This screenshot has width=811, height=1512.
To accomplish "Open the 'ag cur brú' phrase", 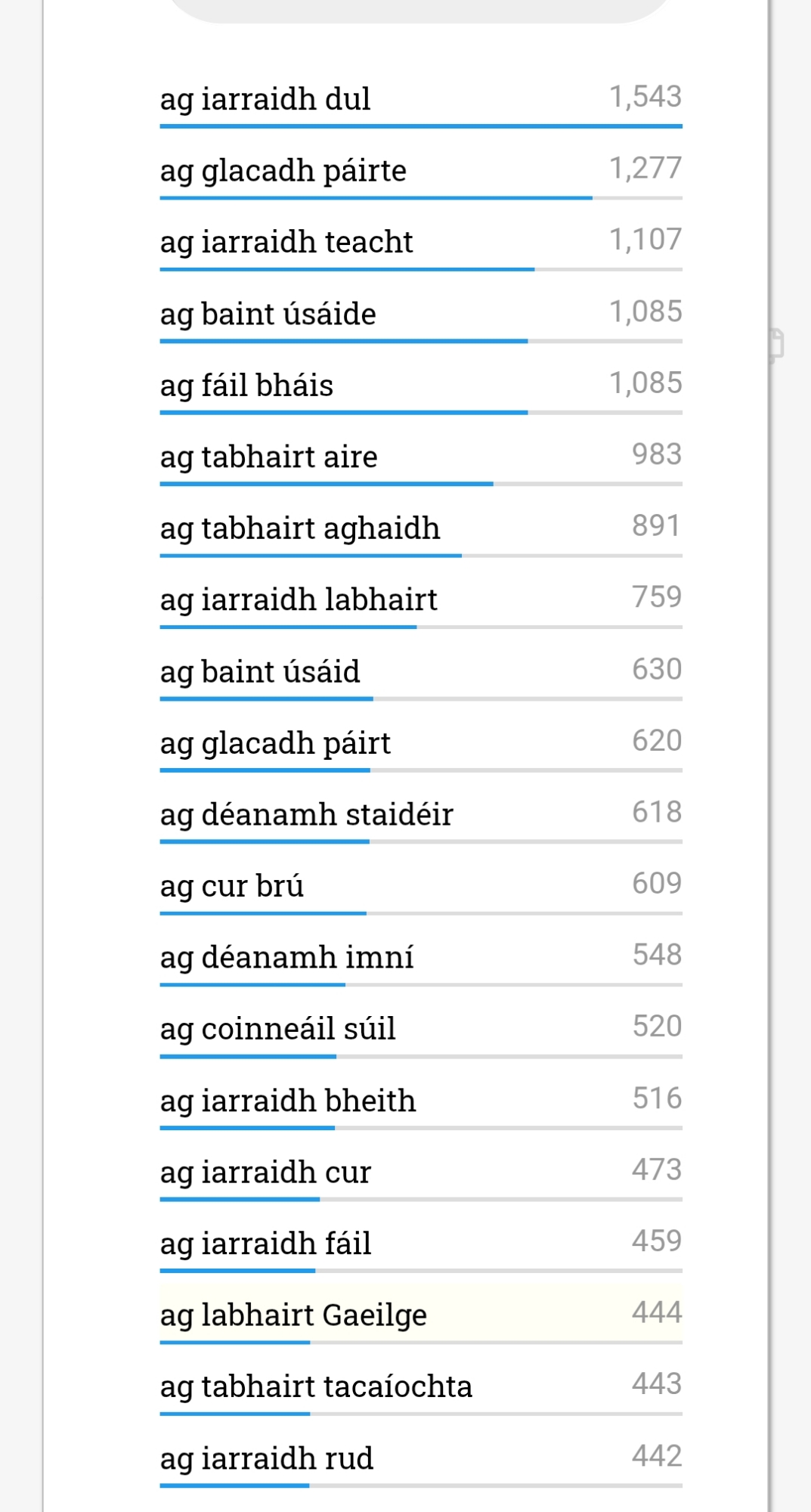I will tap(231, 886).
